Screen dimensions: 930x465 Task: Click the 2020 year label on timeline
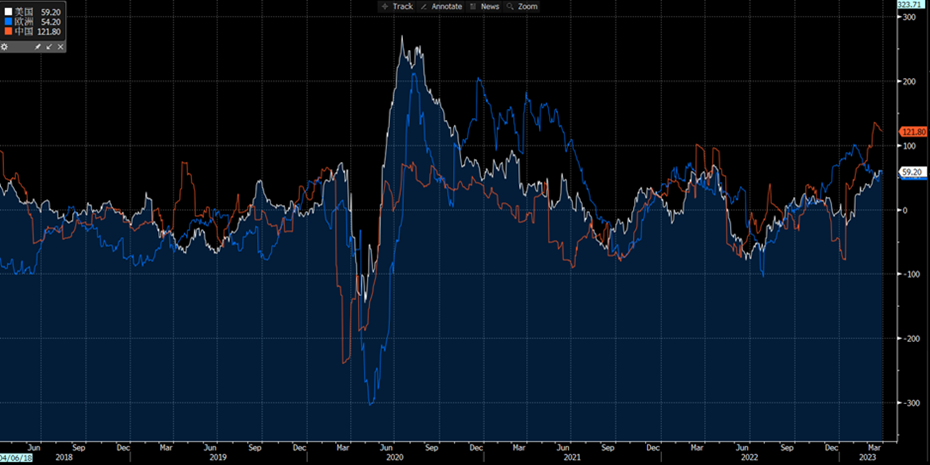(x=394, y=457)
